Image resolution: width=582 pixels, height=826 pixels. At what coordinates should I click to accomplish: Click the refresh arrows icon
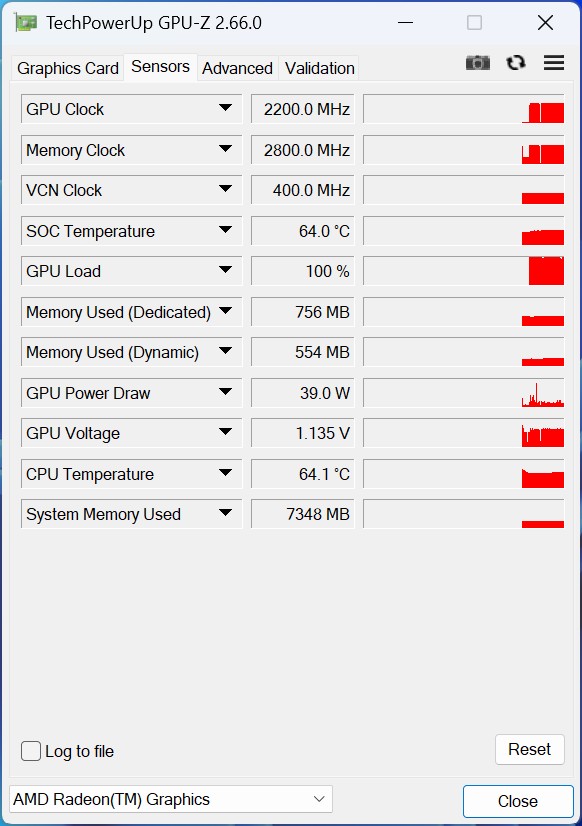pyautogui.click(x=516, y=63)
